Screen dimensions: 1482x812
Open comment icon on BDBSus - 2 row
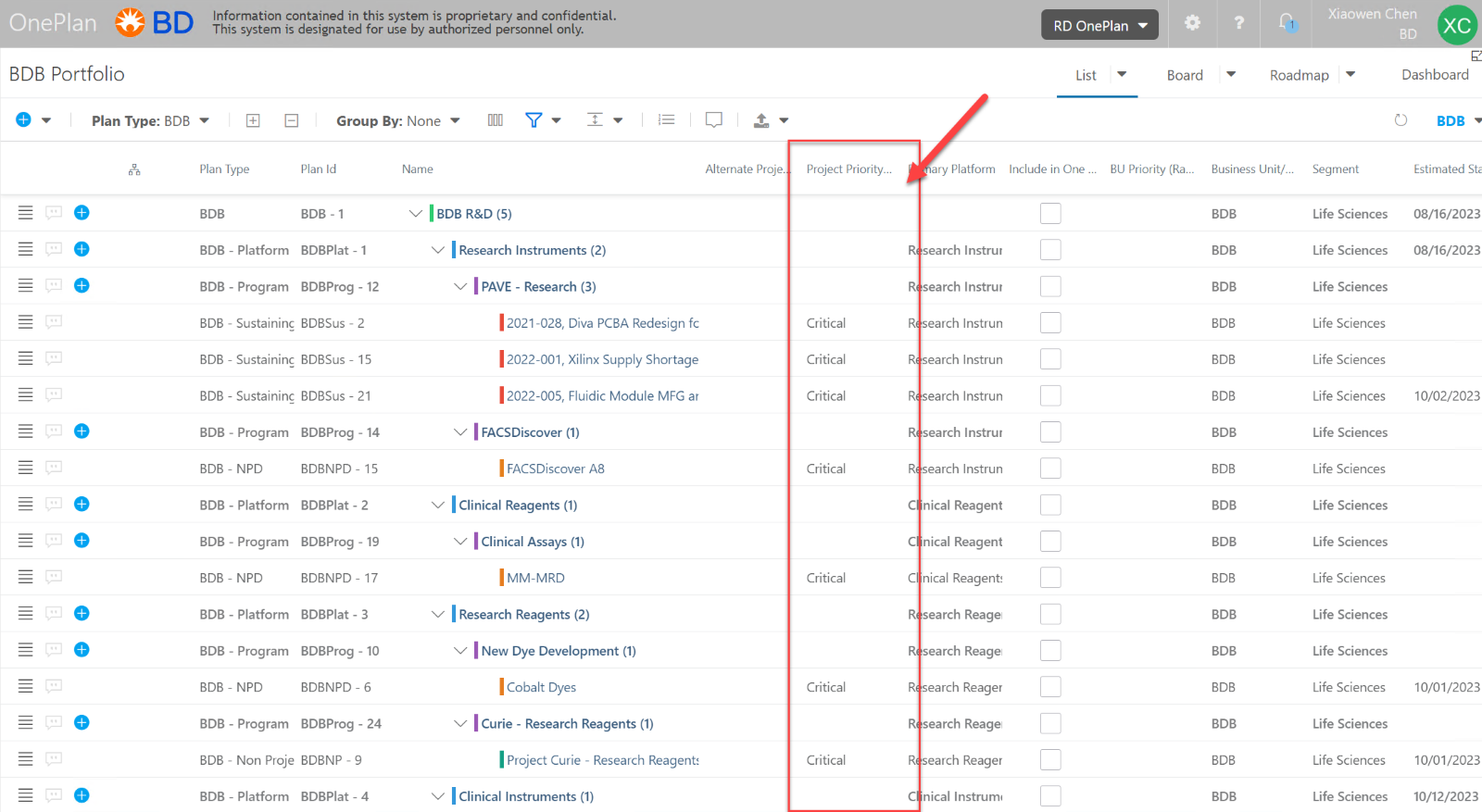[54, 322]
